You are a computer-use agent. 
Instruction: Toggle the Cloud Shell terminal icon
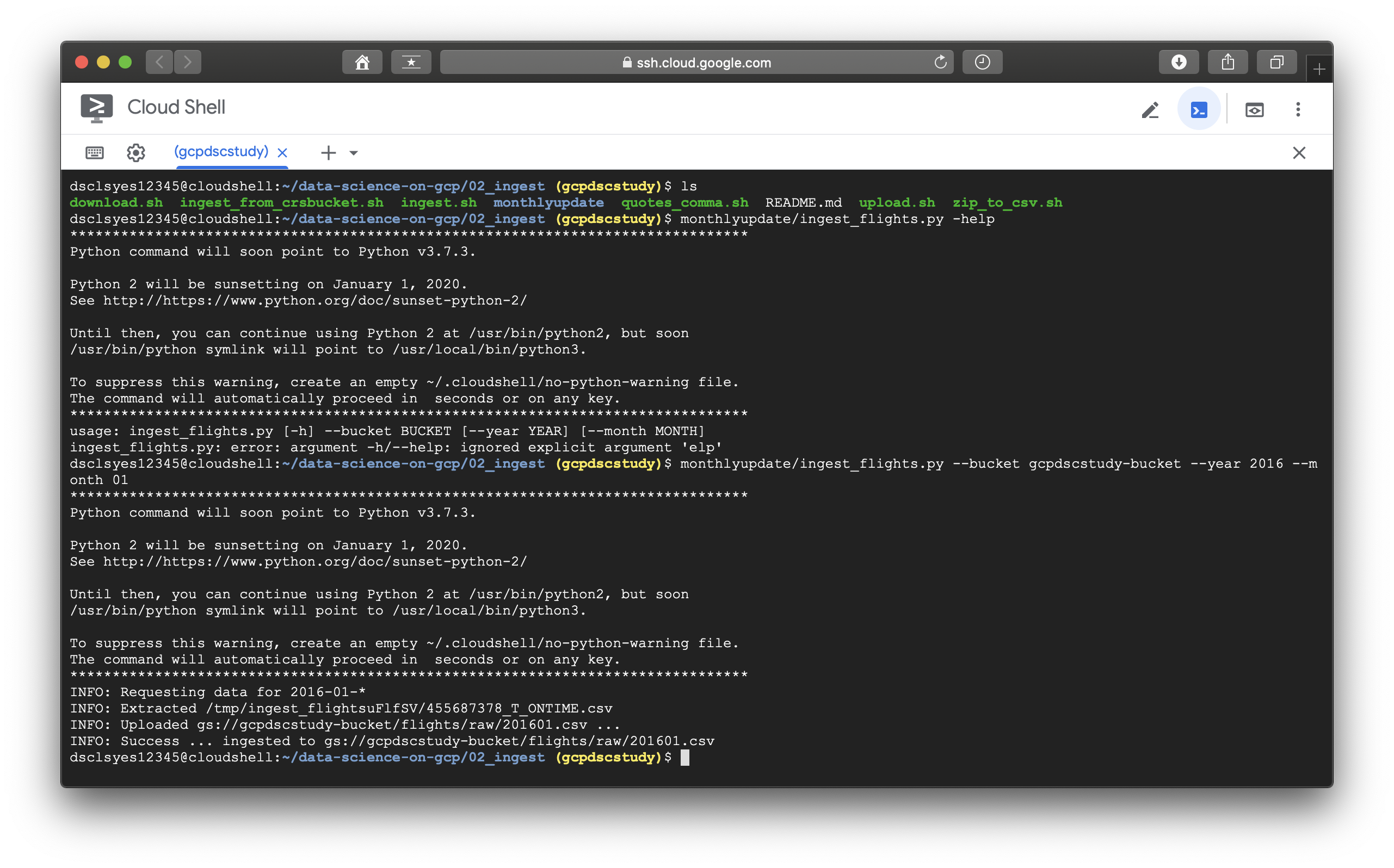point(1199,110)
